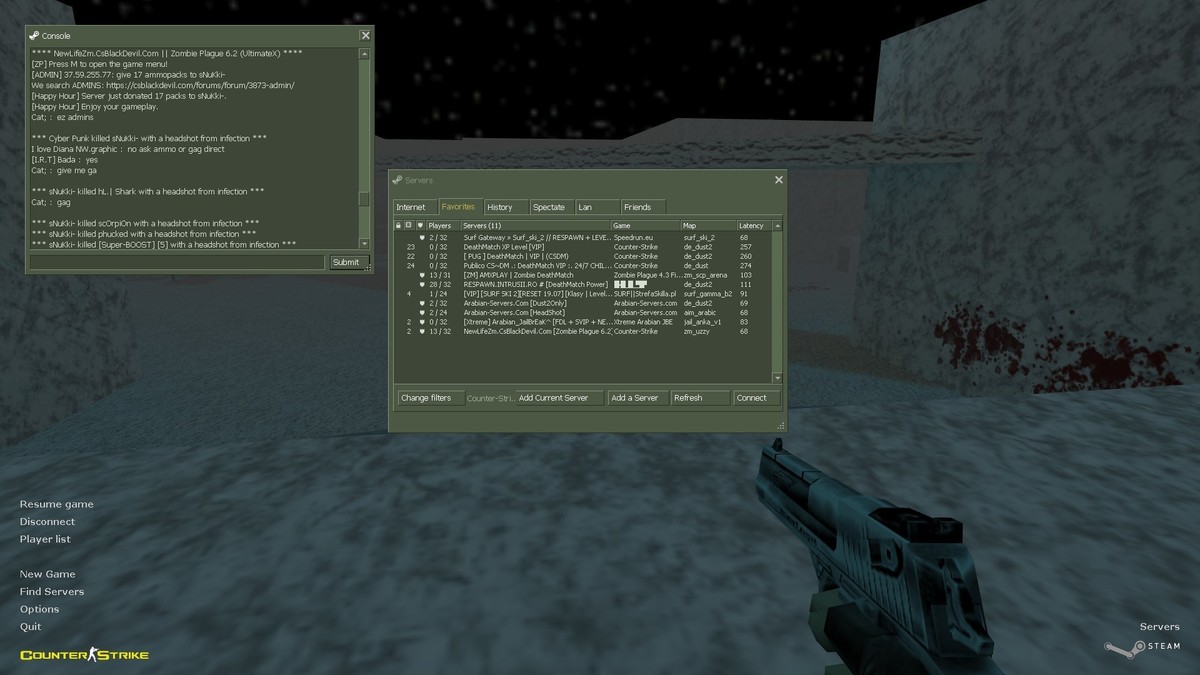Click Disconnect in the main menu
This screenshot has height=675, width=1200.
tap(47, 522)
